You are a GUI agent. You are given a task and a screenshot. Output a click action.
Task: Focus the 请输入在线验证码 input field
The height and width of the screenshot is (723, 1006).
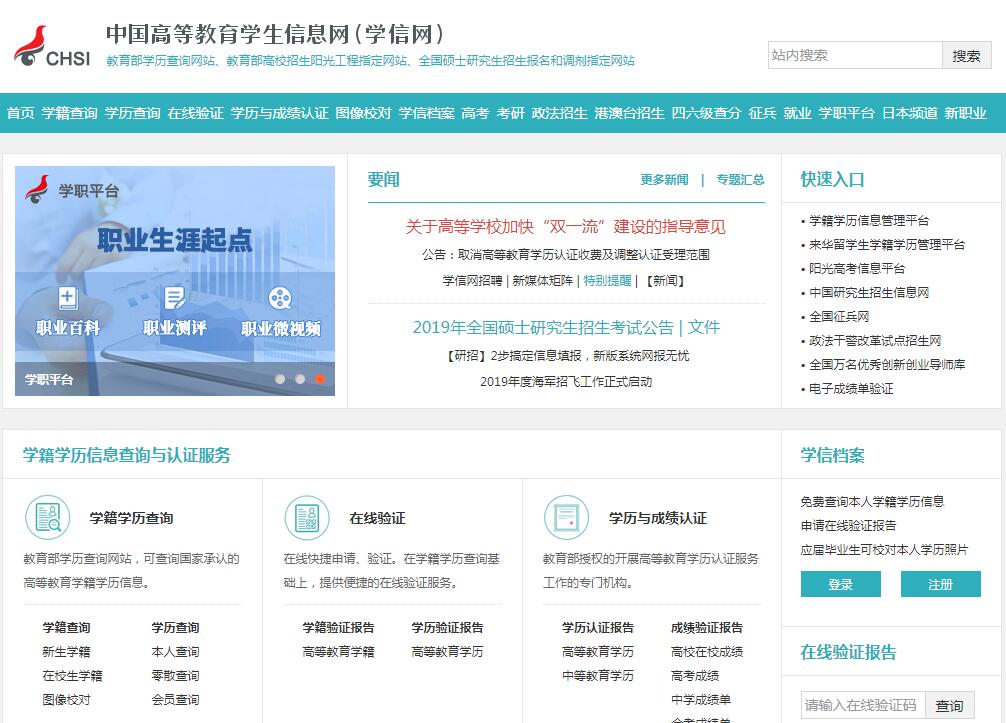[x=863, y=706]
